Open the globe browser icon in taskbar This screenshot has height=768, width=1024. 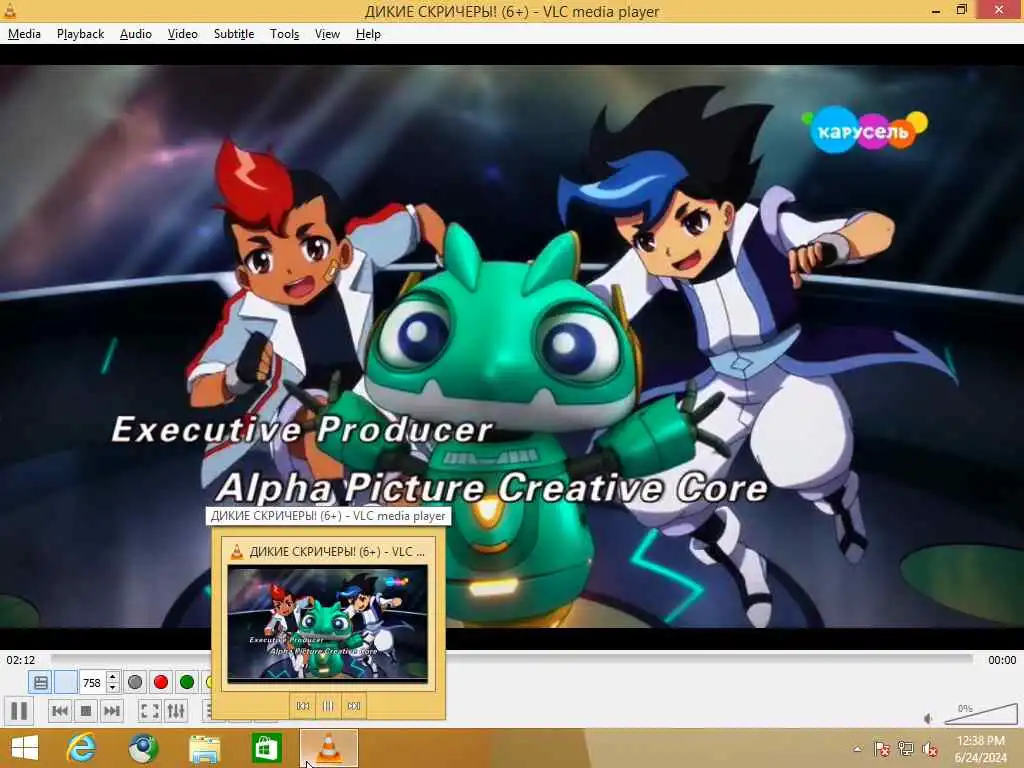click(x=143, y=748)
